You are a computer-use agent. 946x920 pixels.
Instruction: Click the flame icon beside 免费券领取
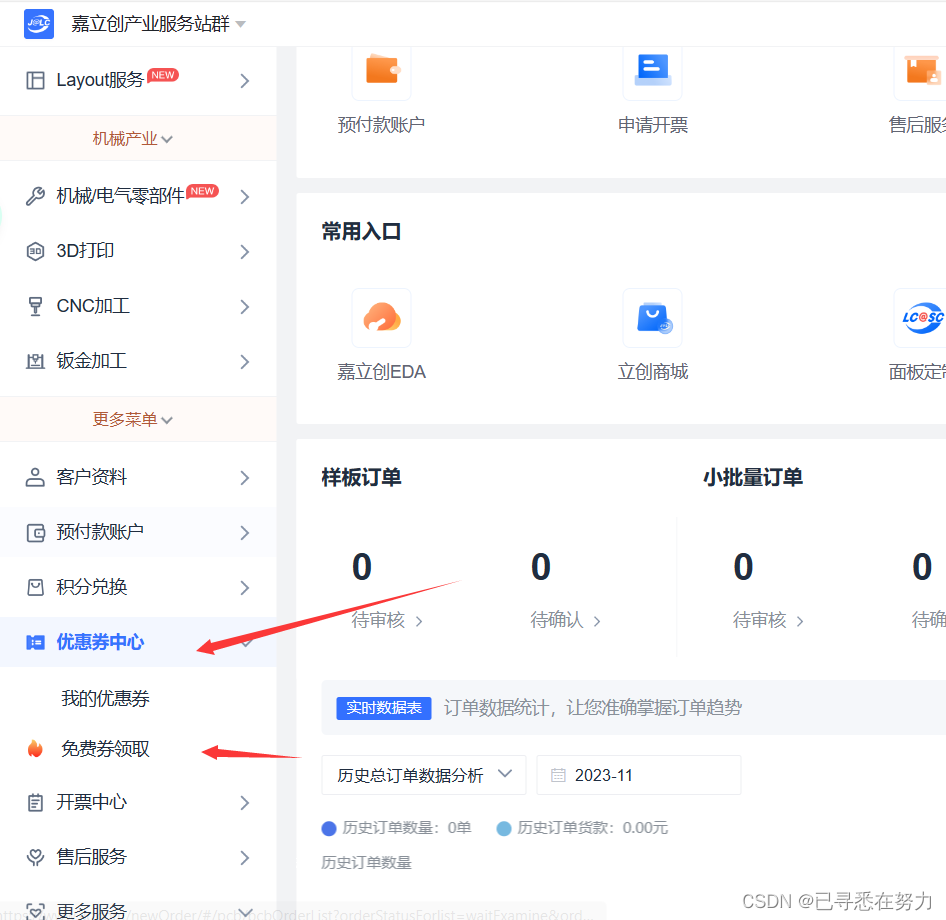pos(36,749)
